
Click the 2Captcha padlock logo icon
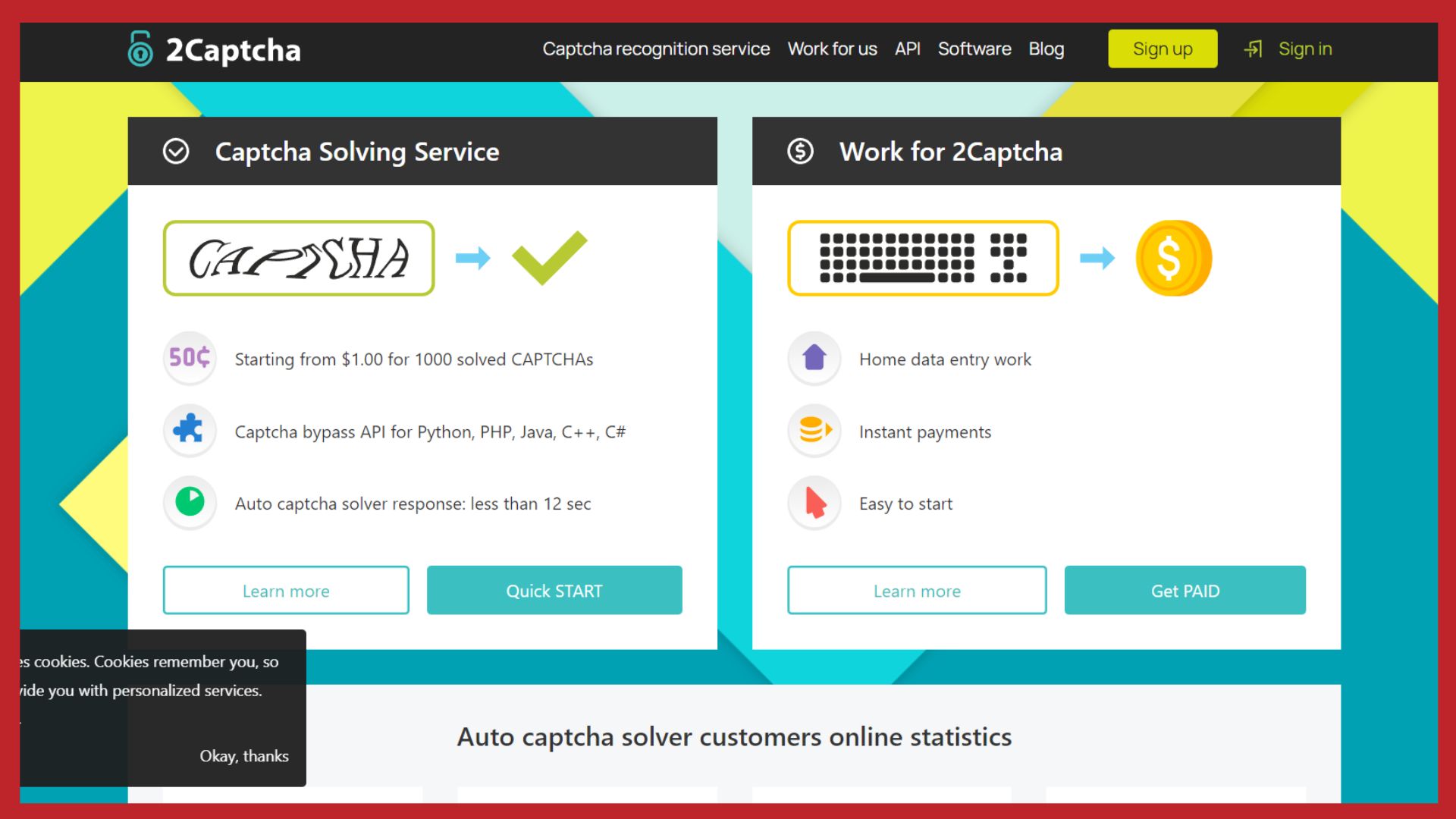[140, 49]
